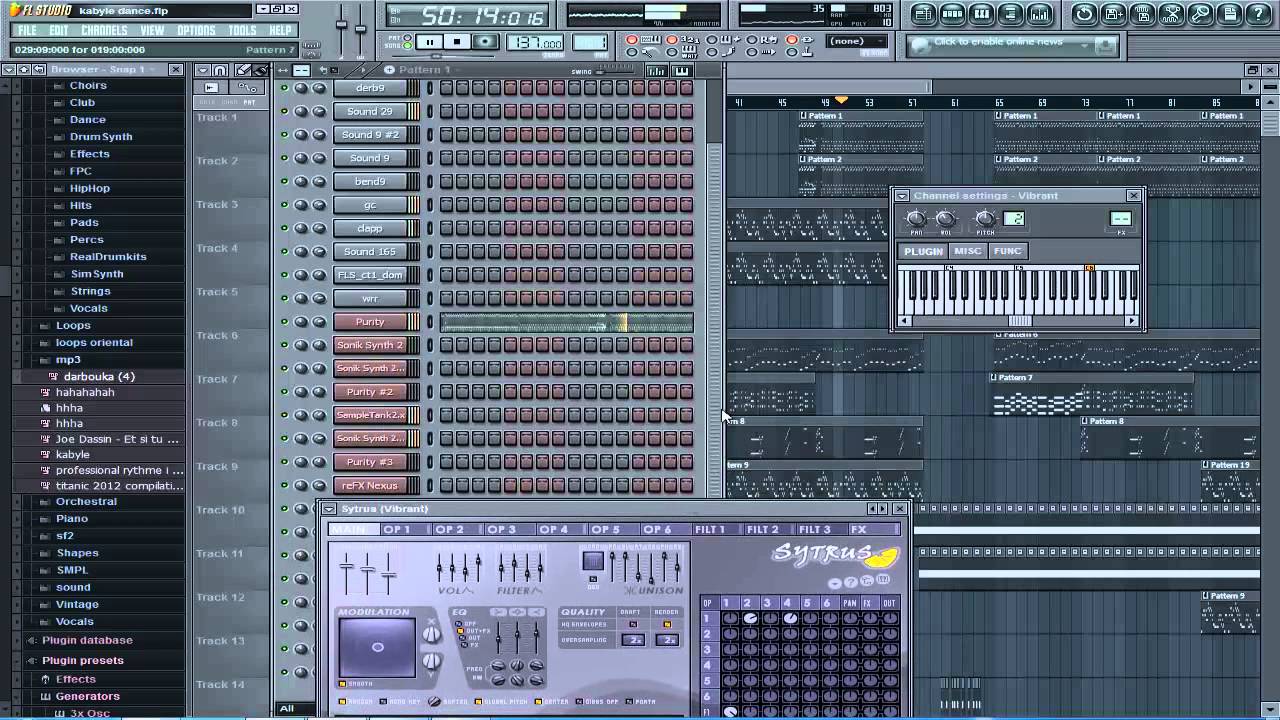Toggle the CENTER option in Sytrus
The image size is (1280, 720).
[539, 702]
